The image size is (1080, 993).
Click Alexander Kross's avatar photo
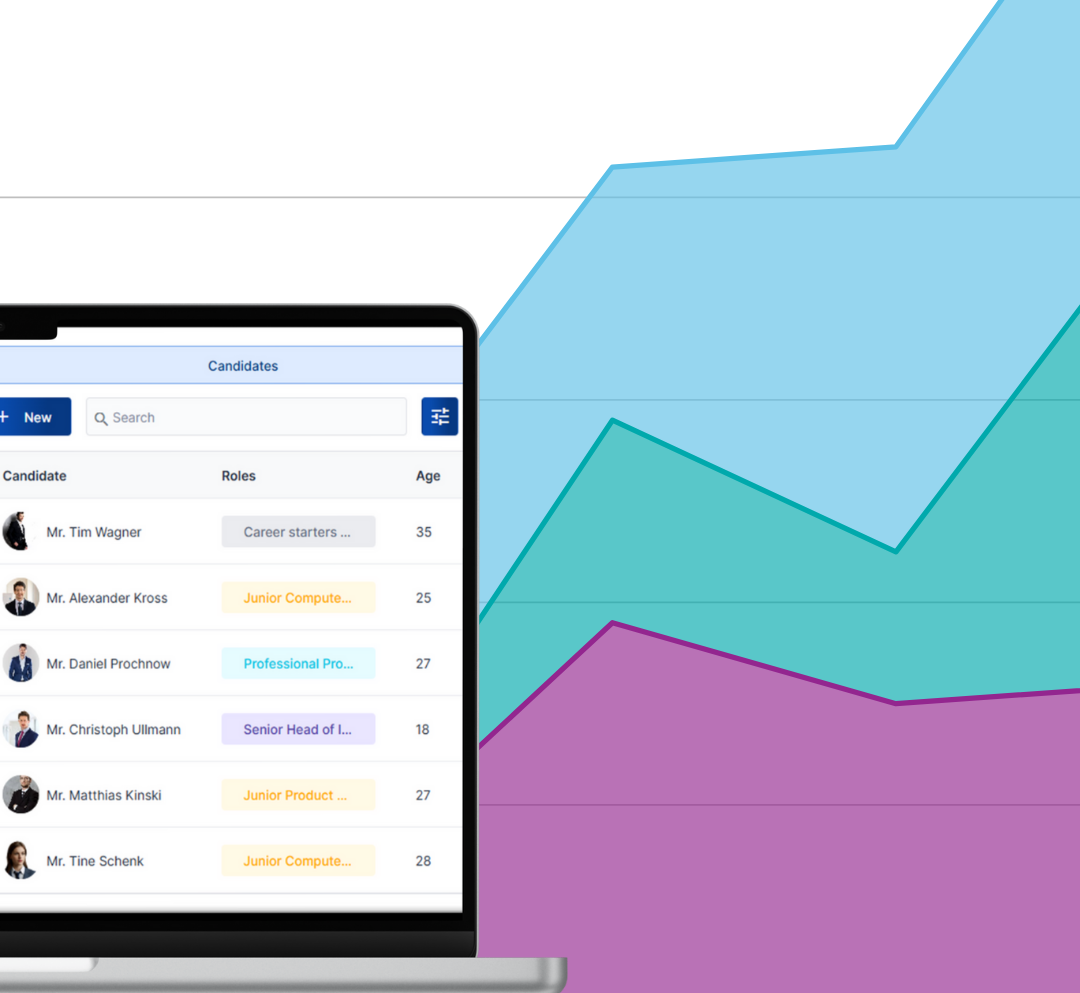coord(21,597)
